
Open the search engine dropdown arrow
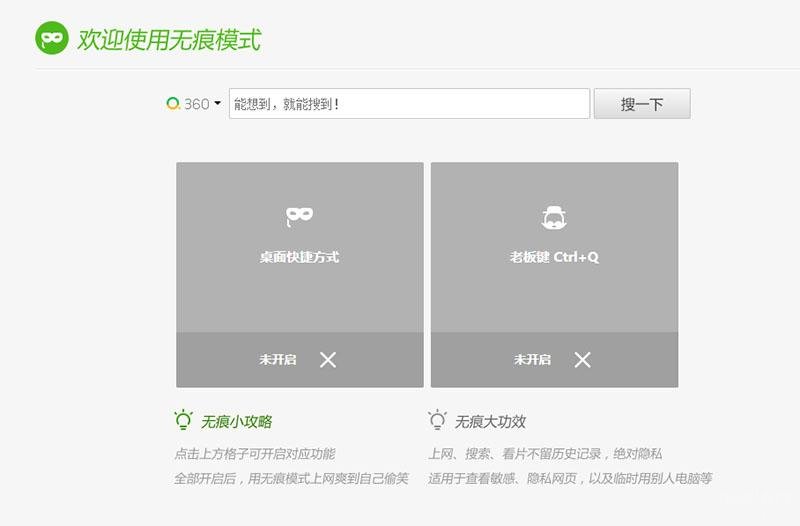point(218,103)
